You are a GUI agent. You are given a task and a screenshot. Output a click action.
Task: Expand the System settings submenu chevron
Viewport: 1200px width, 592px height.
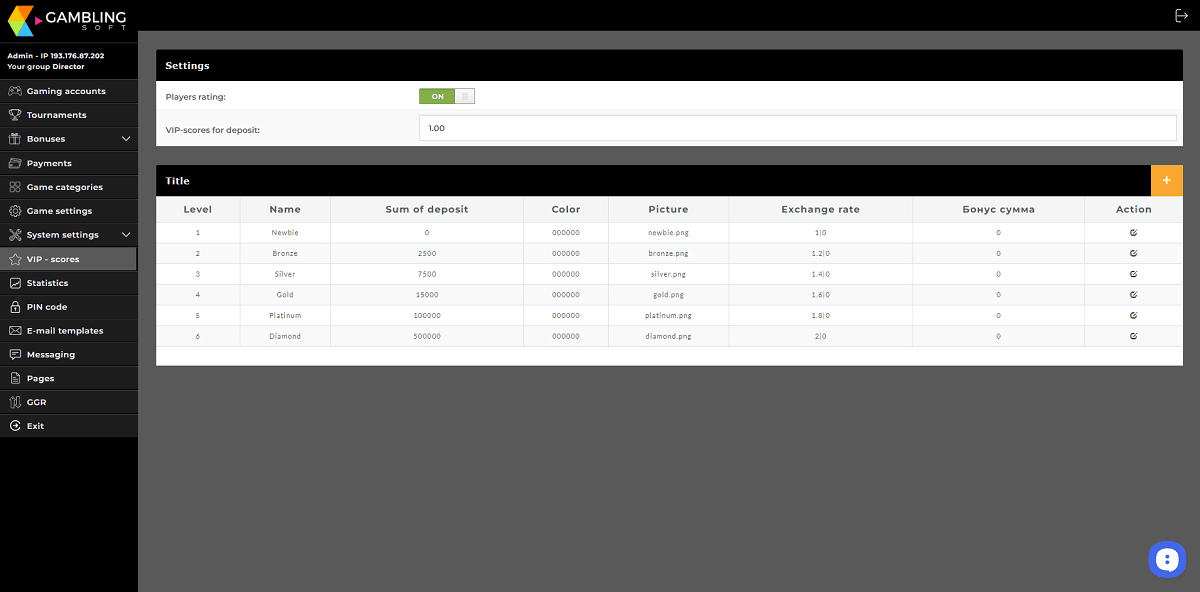126,235
